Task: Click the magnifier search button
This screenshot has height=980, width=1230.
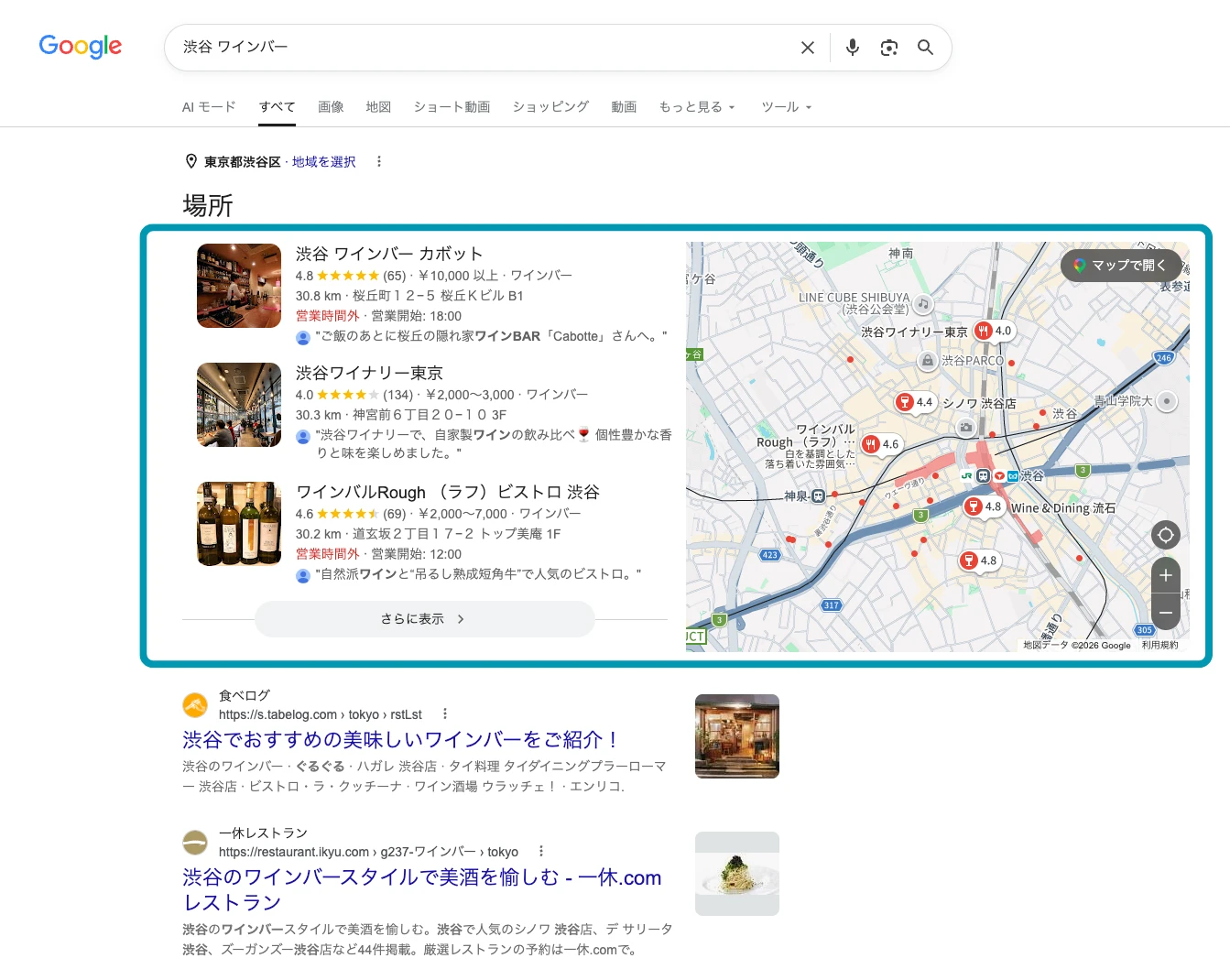Action: pyautogui.click(x=926, y=48)
